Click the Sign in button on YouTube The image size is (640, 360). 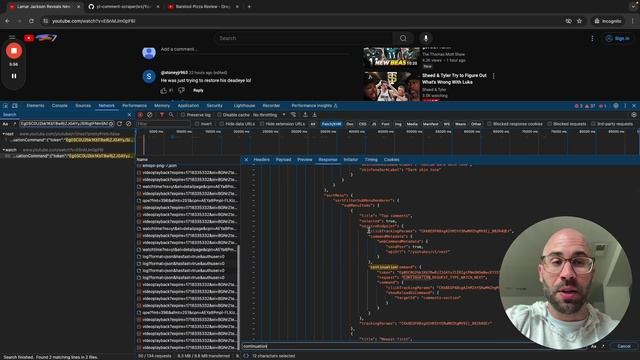click(x=618, y=38)
